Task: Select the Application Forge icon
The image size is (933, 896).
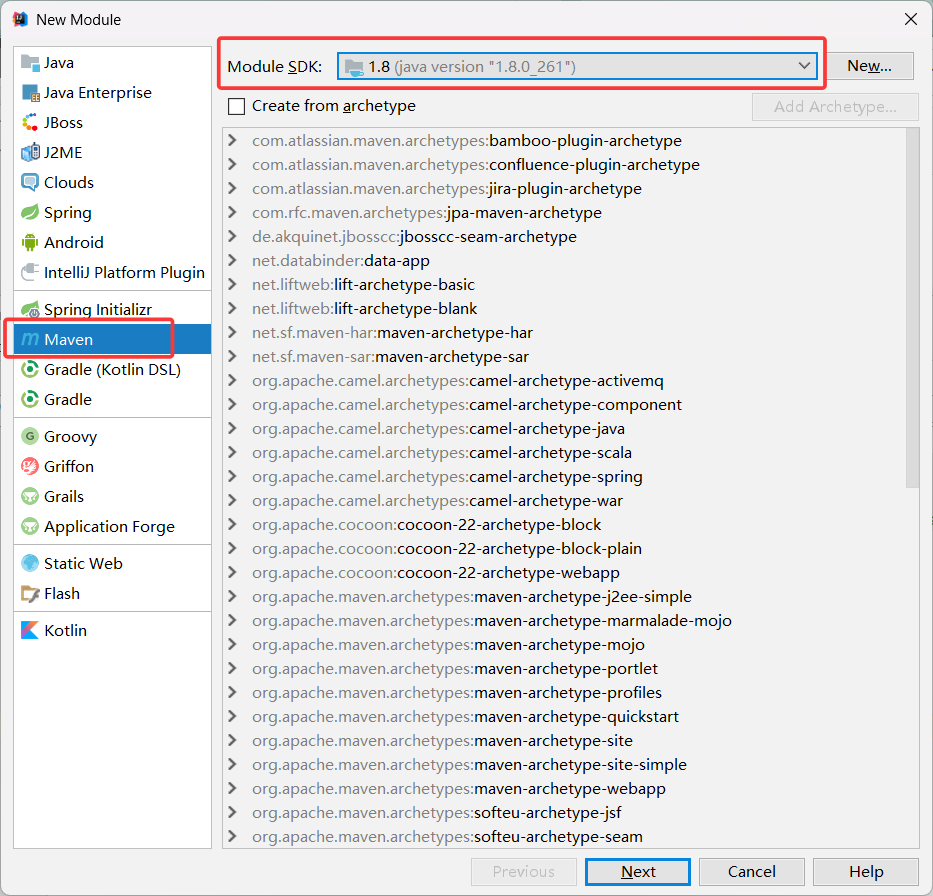Action: click(30, 527)
